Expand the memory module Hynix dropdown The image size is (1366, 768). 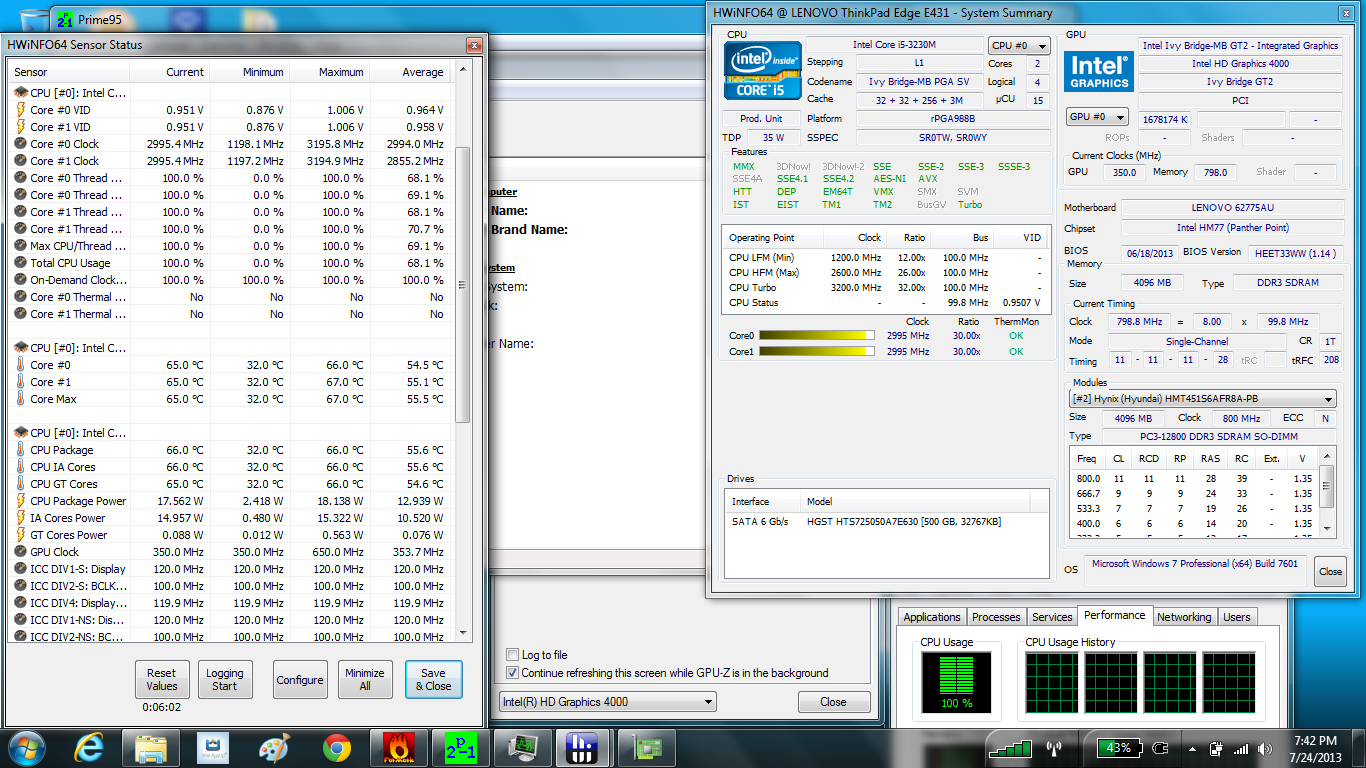[1202, 399]
